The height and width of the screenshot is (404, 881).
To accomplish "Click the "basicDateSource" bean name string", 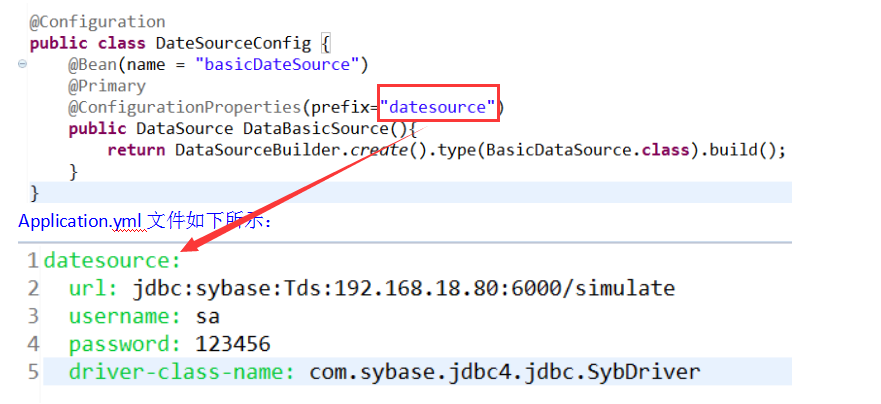I will coord(277,65).
